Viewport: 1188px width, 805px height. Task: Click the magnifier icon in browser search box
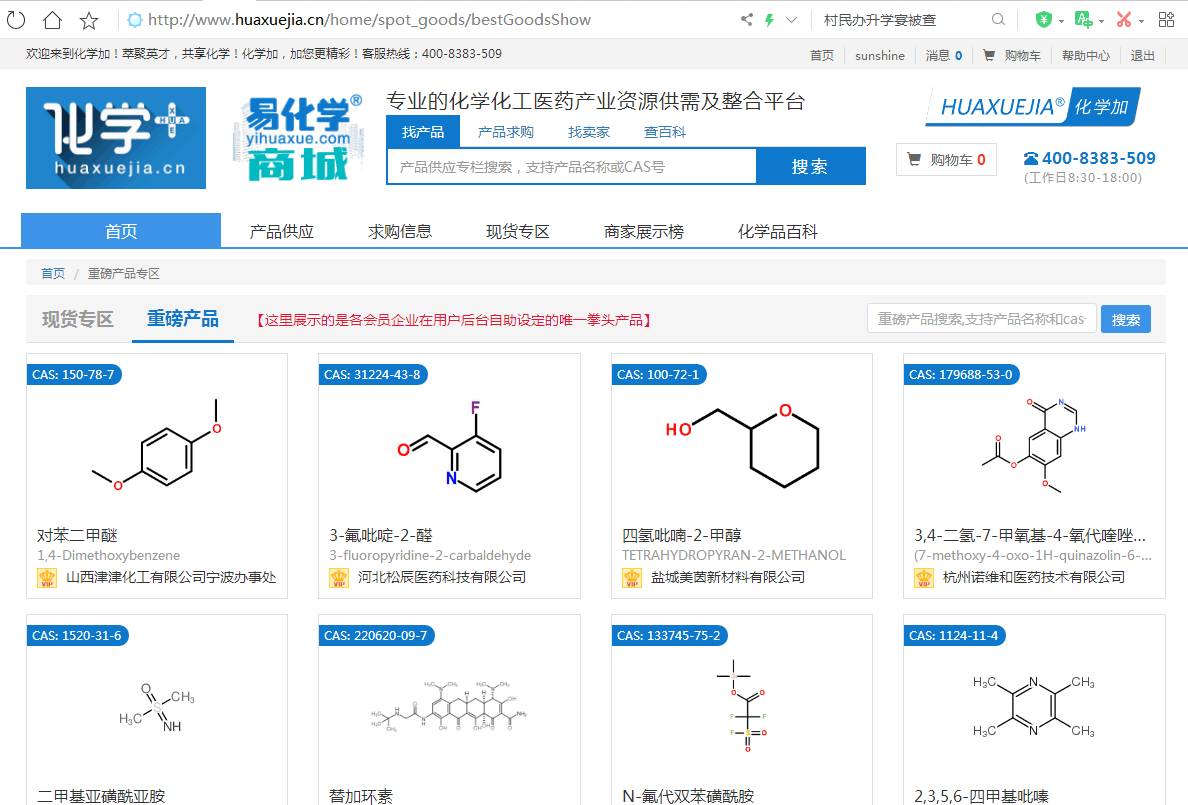click(x=998, y=20)
